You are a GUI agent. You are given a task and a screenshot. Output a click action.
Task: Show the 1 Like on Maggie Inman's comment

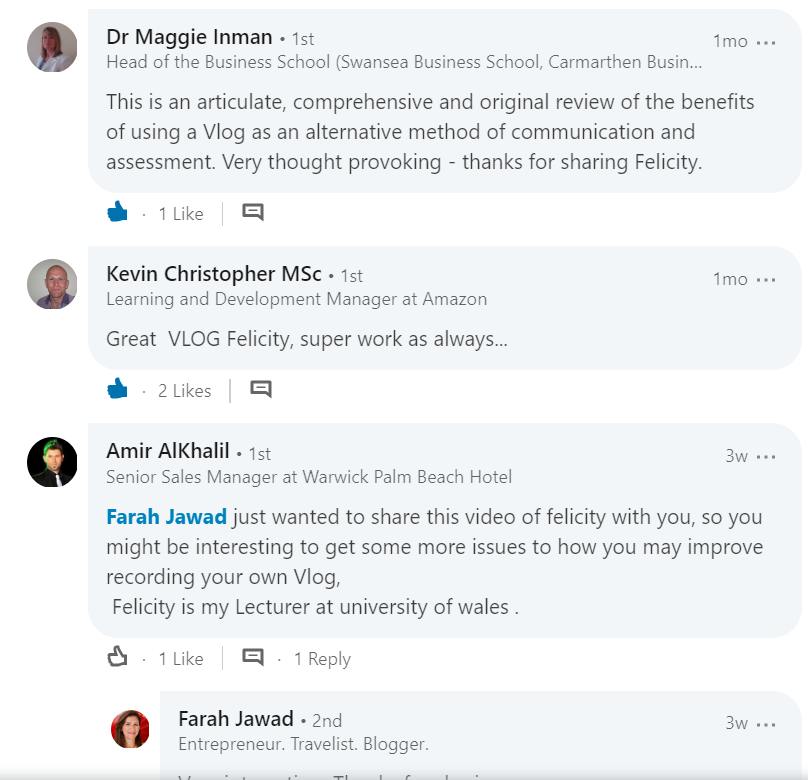pyautogui.click(x=181, y=214)
